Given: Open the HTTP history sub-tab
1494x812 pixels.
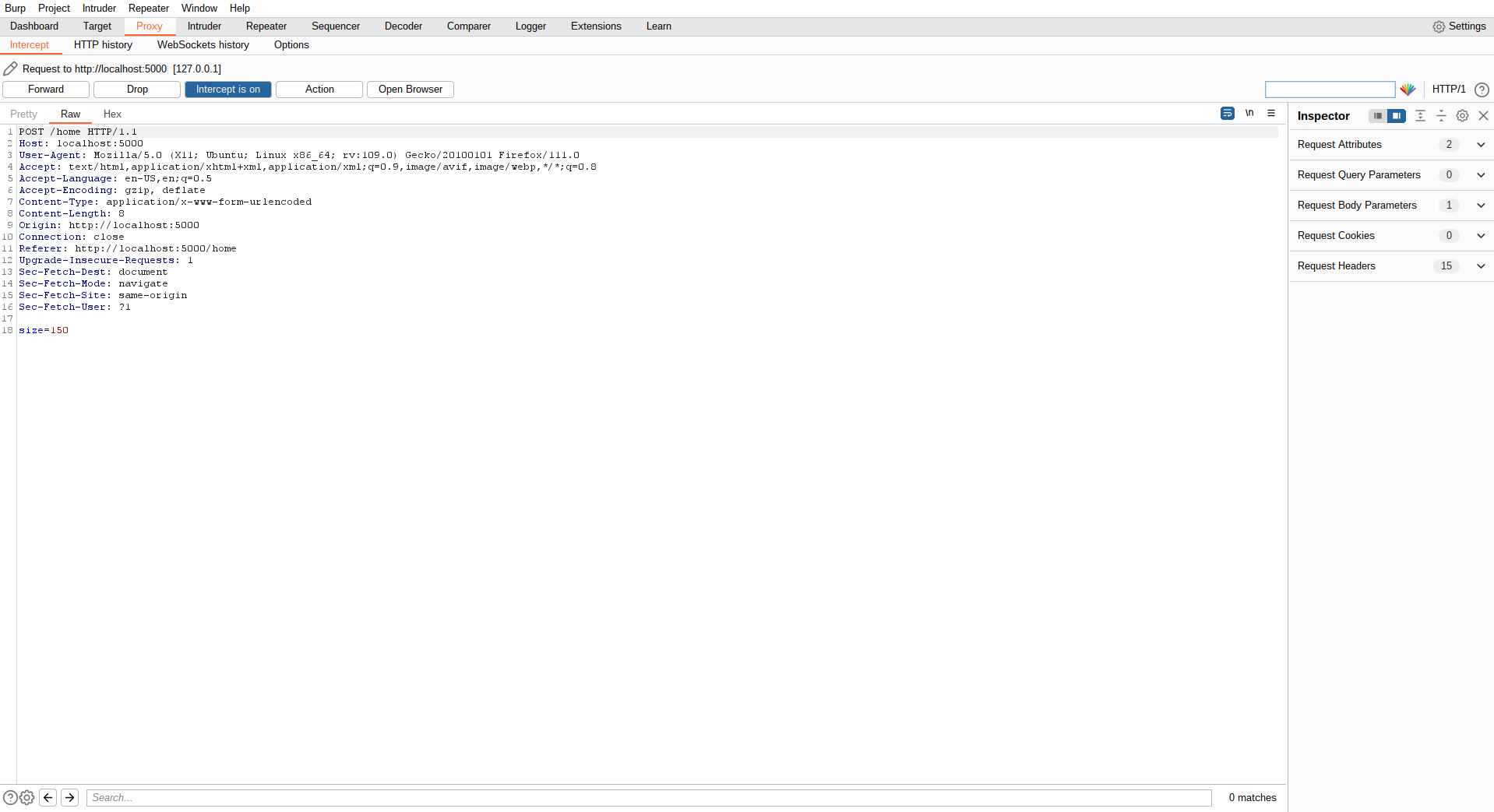Looking at the screenshot, I should pyautogui.click(x=104, y=45).
